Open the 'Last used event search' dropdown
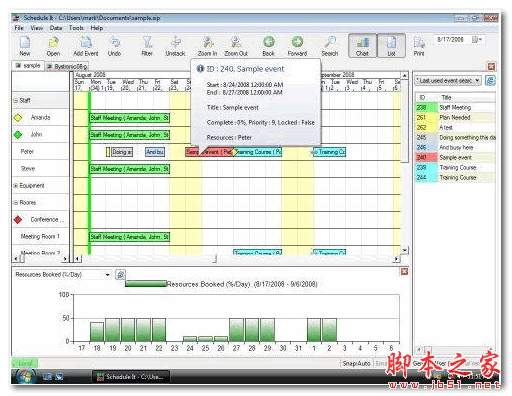512x396 pixels. tap(448, 80)
